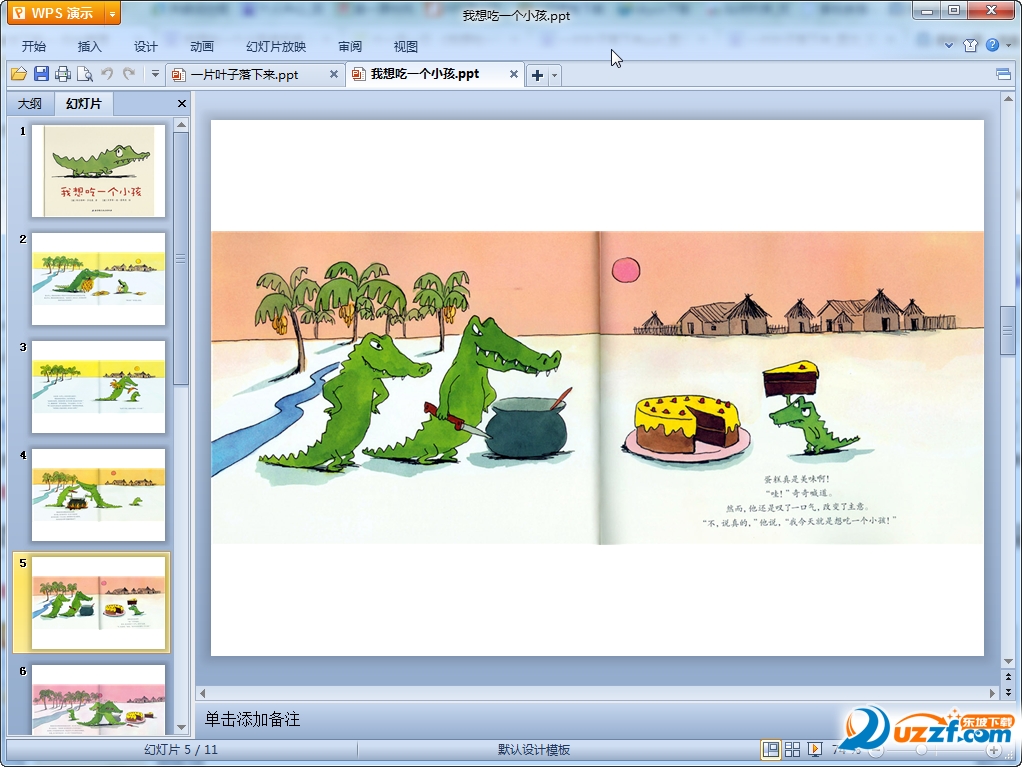Go to next slide with double-down arrow
This screenshot has height=767, width=1022.
(x=1008, y=691)
